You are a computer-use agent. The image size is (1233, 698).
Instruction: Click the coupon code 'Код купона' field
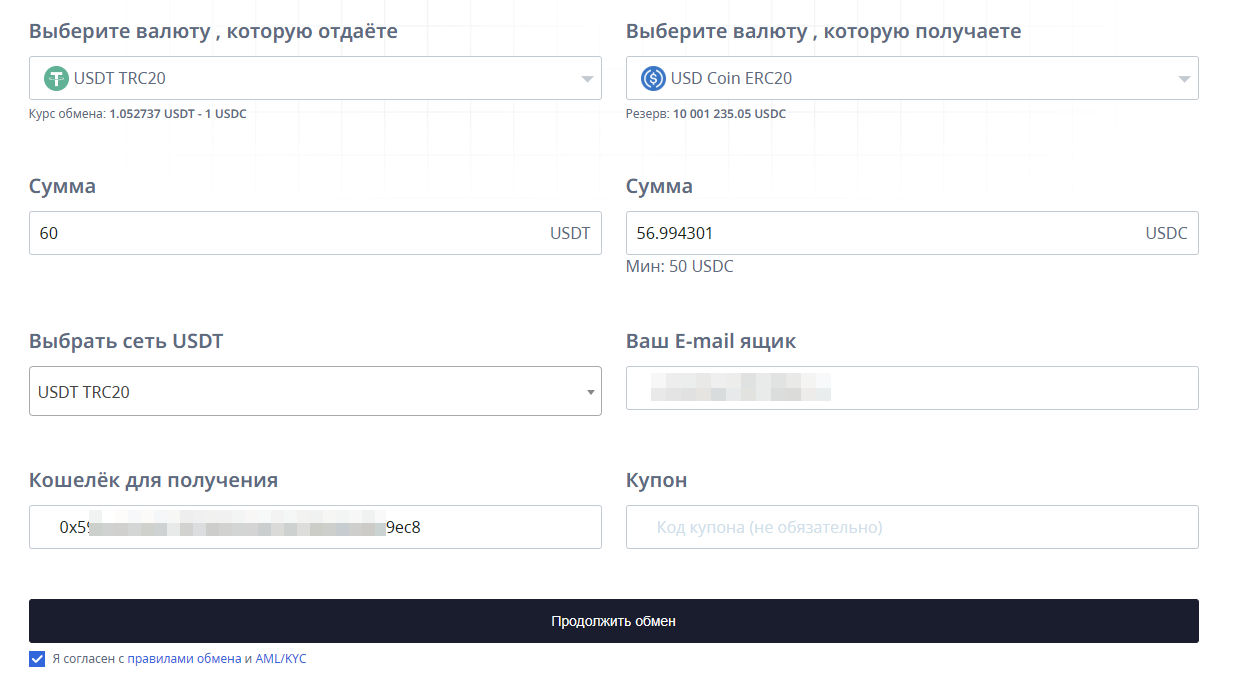[910, 527]
